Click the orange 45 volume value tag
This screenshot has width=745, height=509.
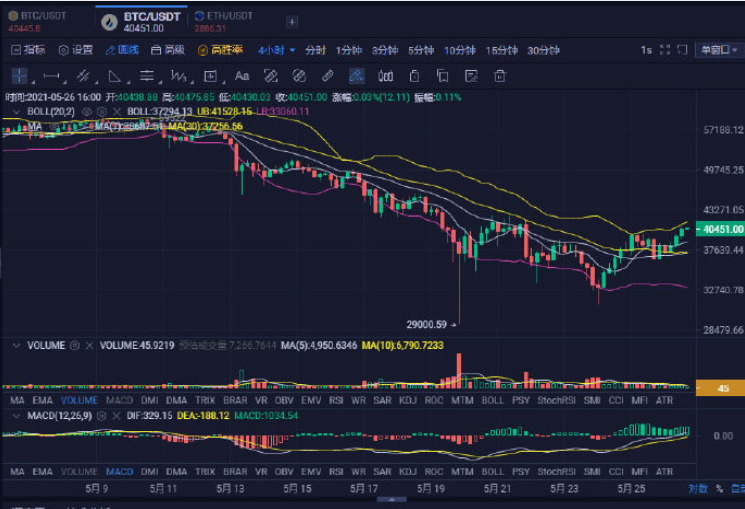pyautogui.click(x=720, y=388)
